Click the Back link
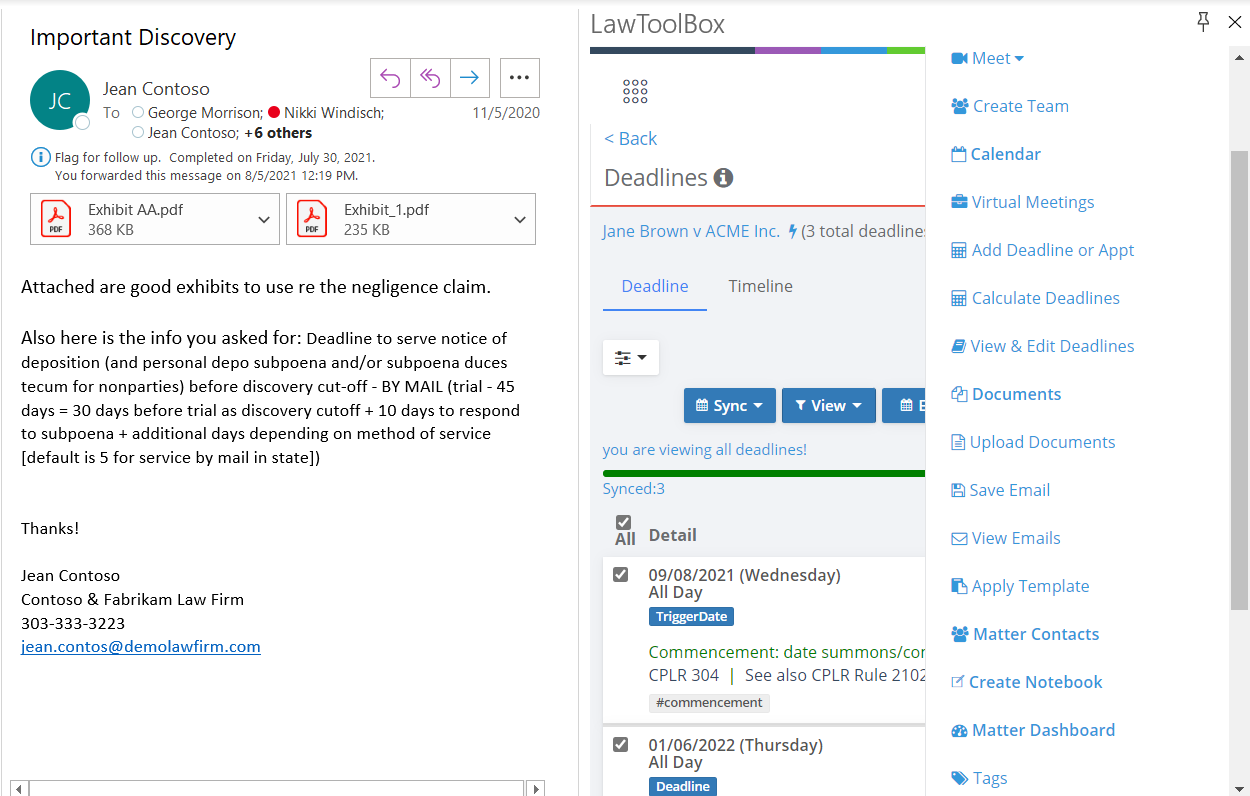 631,139
